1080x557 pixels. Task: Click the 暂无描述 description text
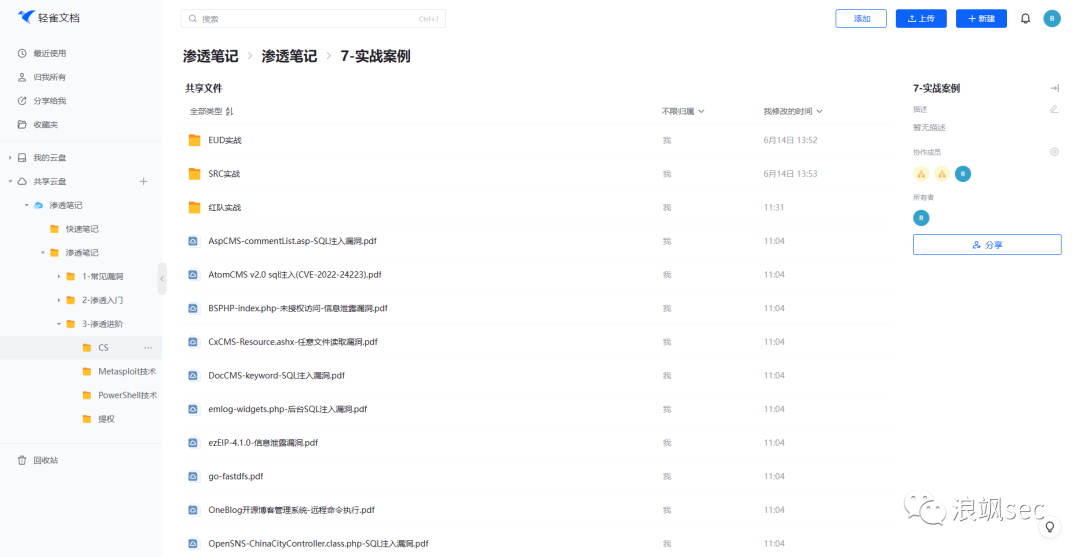tap(929, 127)
